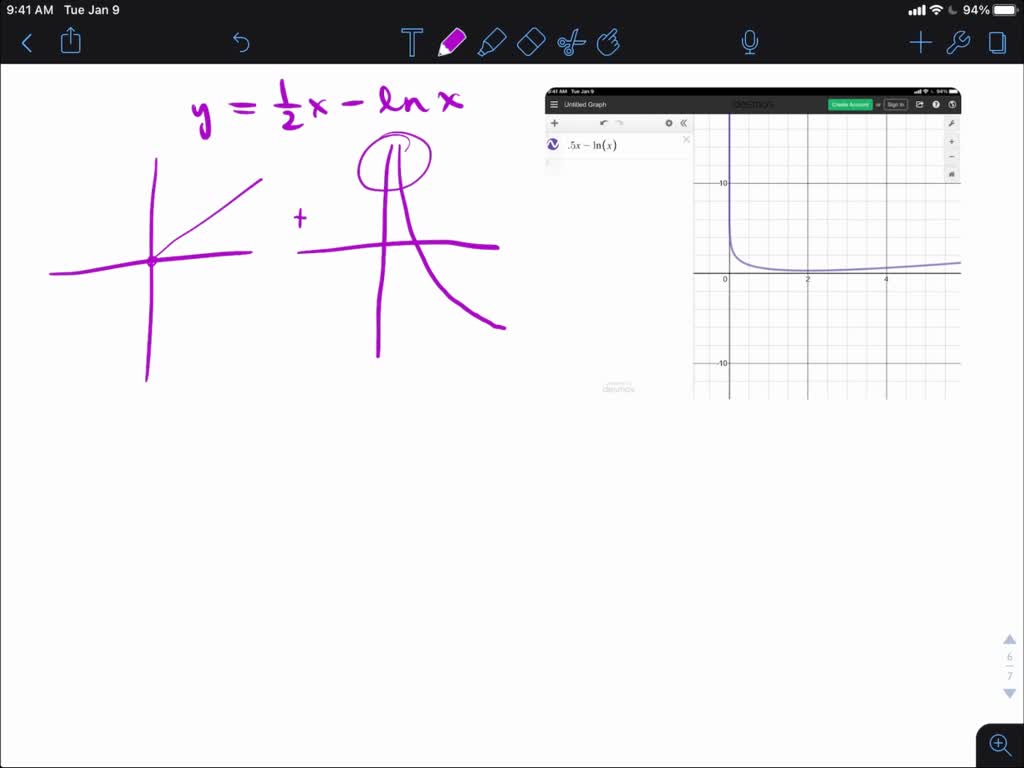This screenshot has width=1024, height=768.
Task: Select the Text tool
Action: 411,42
